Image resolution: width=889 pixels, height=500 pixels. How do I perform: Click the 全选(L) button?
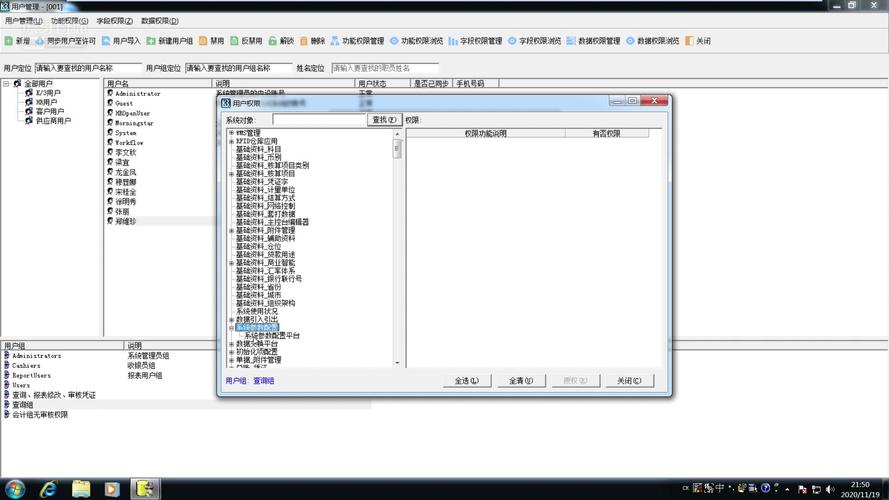(467, 380)
